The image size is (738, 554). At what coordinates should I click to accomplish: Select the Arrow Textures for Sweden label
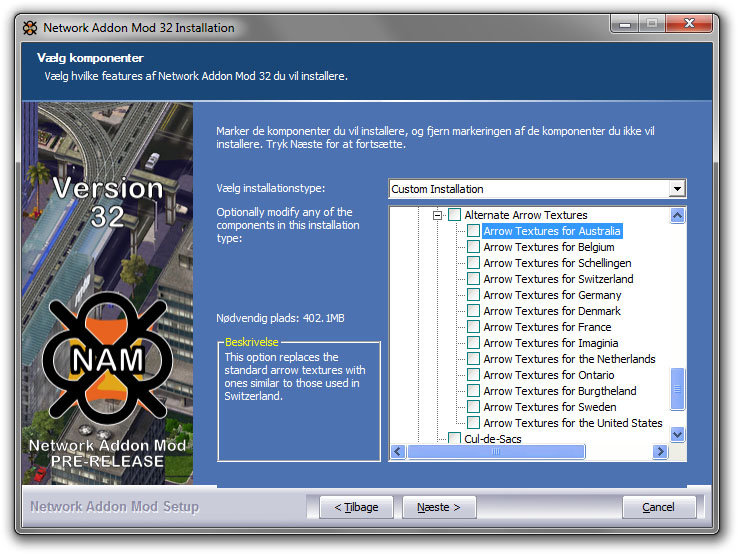(x=550, y=407)
